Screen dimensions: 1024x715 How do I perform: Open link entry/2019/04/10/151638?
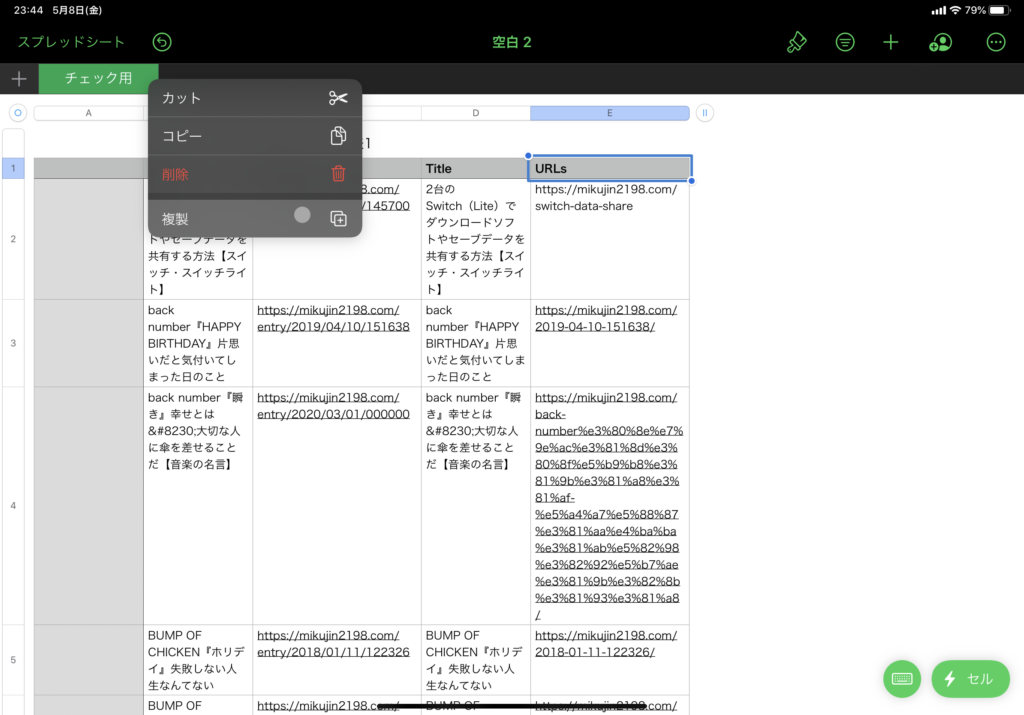click(x=333, y=319)
